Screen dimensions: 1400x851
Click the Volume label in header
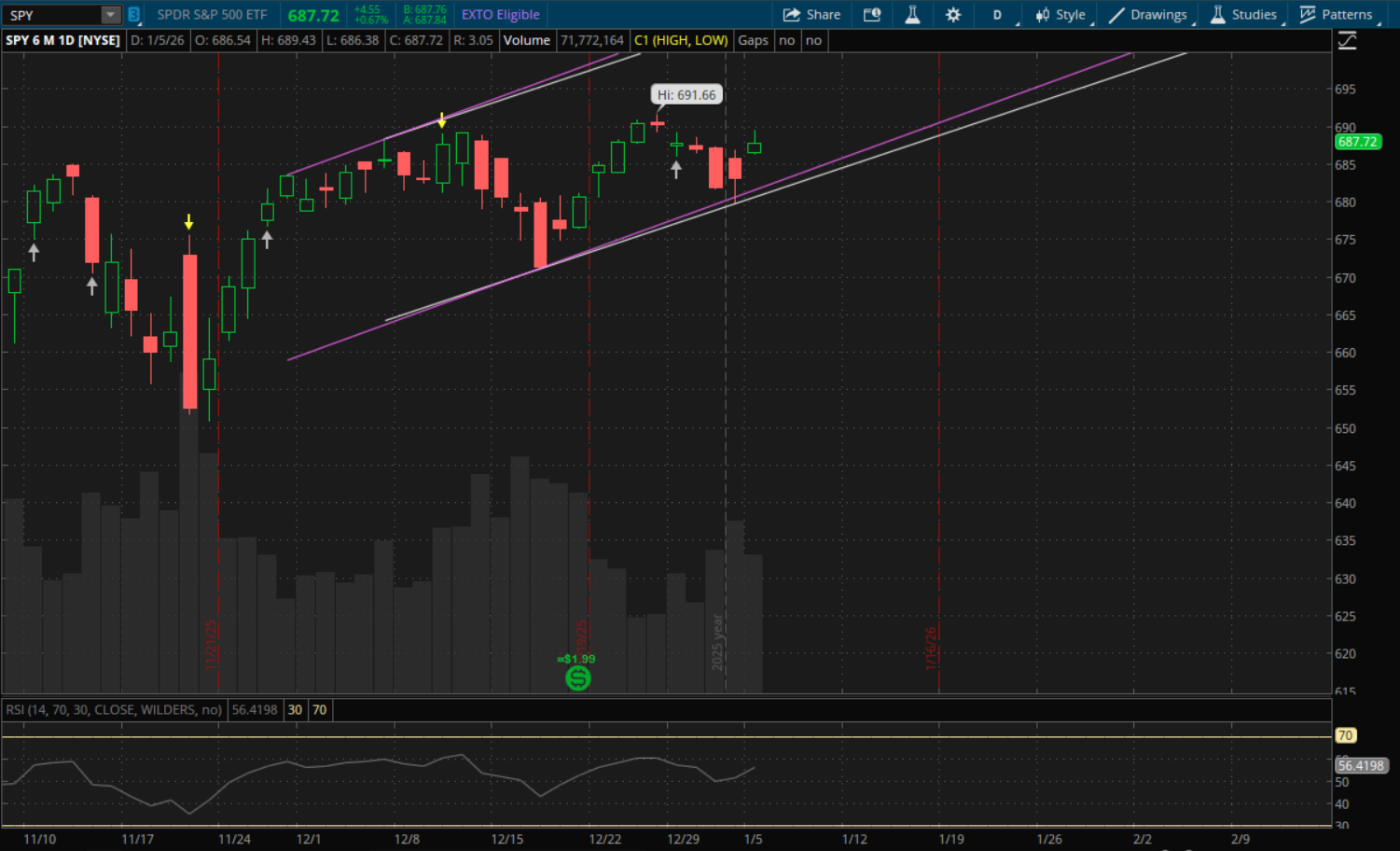(x=526, y=40)
